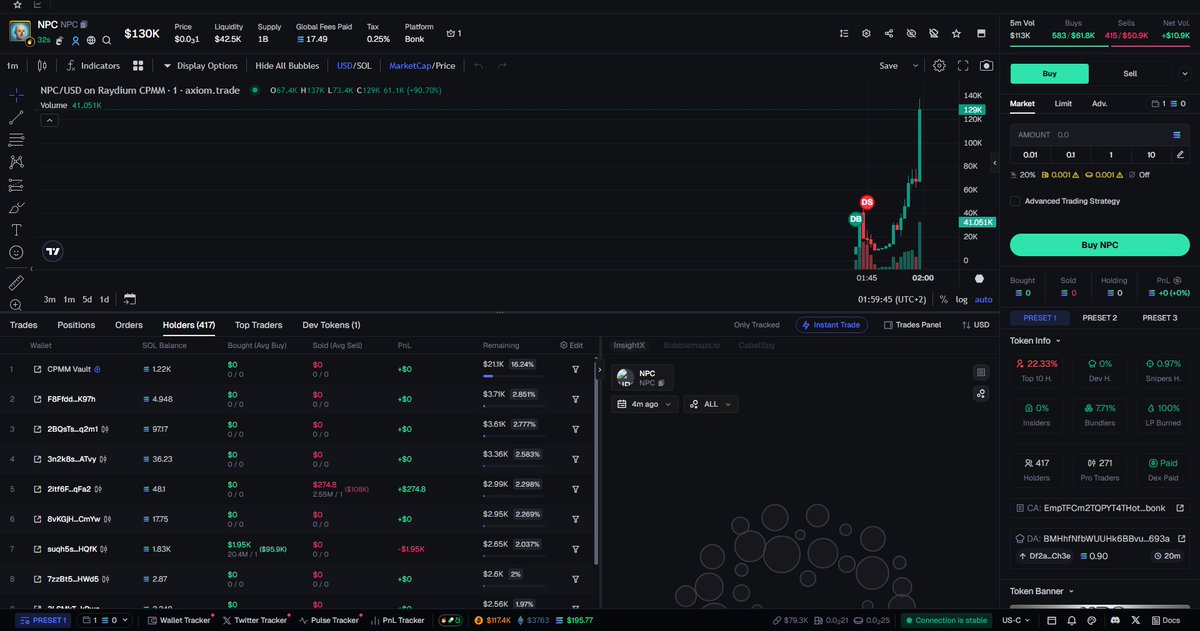
Task: Open Twitter Tracker in bottom bar
Action: coord(255,620)
